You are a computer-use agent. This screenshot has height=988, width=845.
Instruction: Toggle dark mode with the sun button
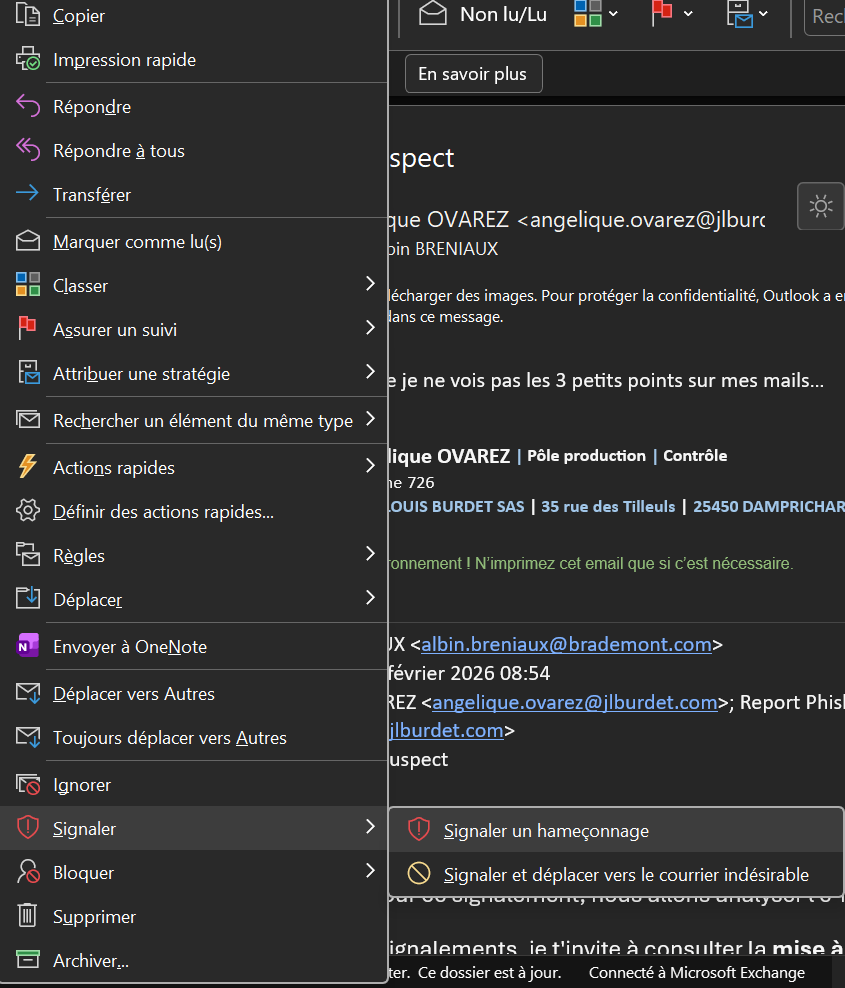point(820,206)
